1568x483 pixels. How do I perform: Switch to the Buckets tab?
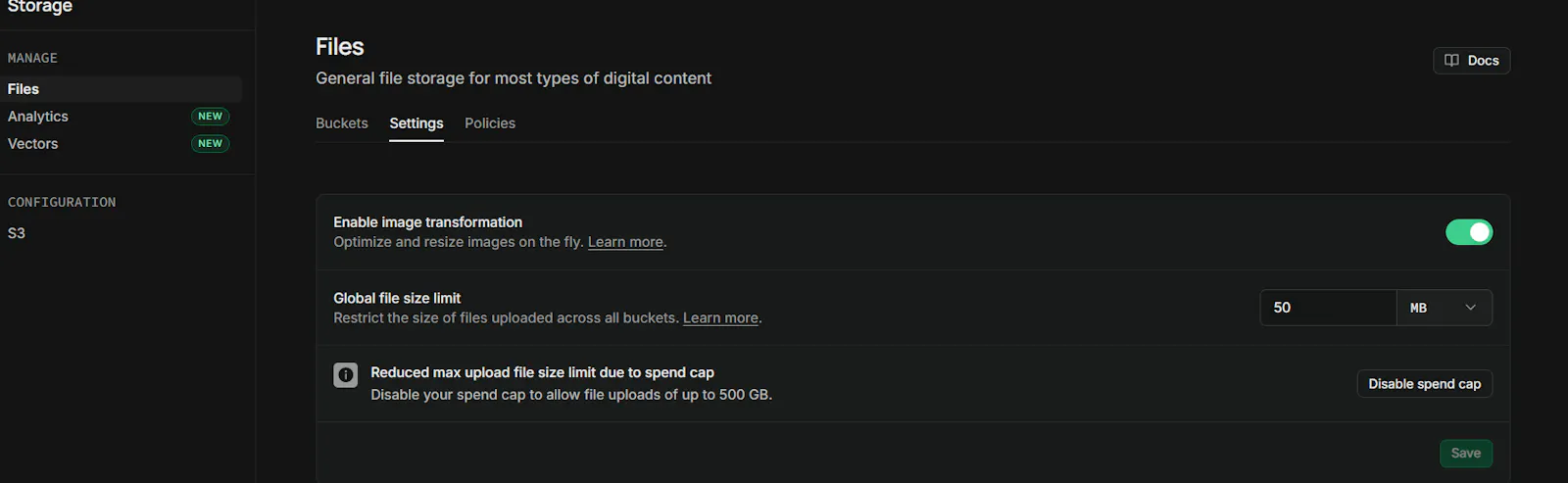342,123
